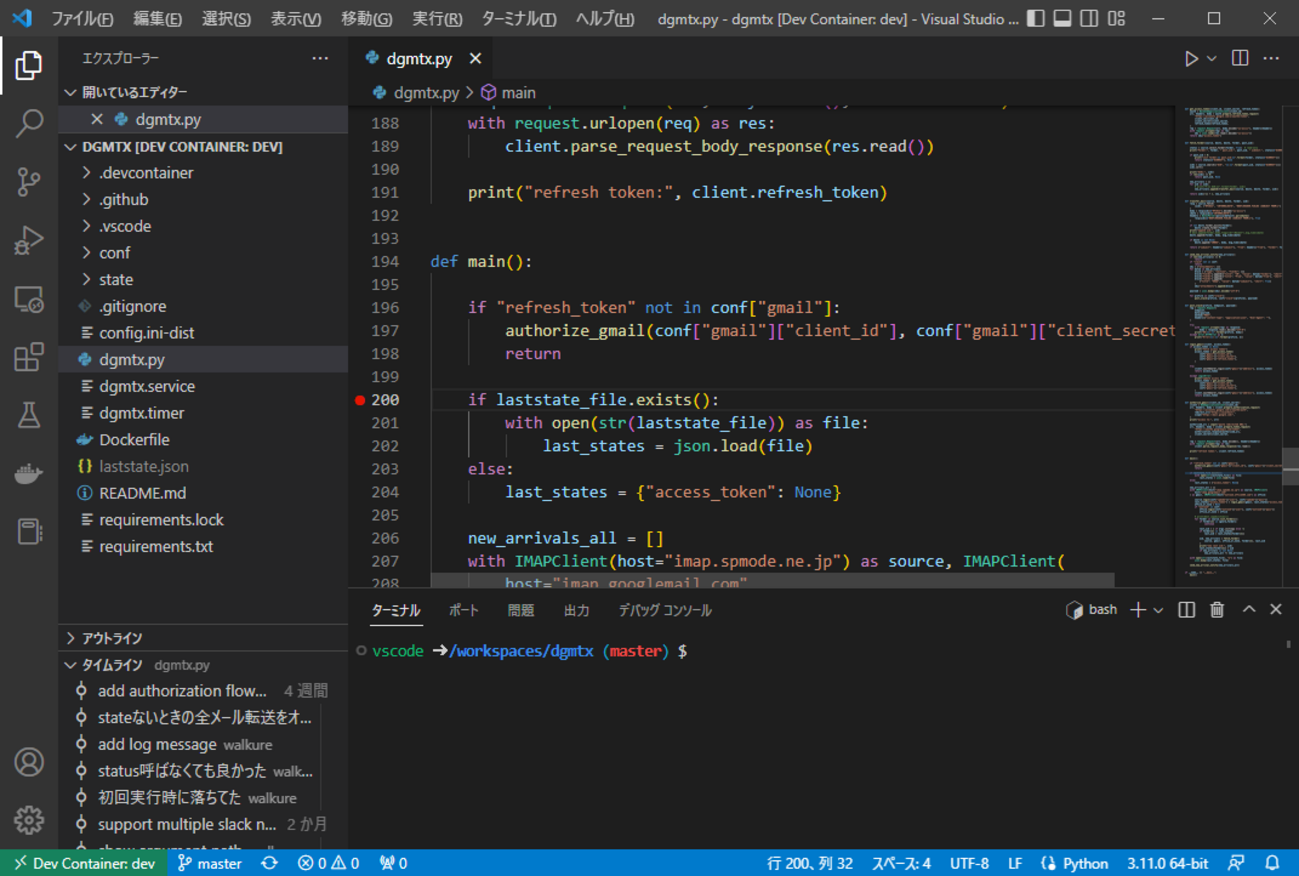The width and height of the screenshot is (1299, 876).
Task: Click forwarded ports indicator in status bar
Action: click(x=393, y=863)
